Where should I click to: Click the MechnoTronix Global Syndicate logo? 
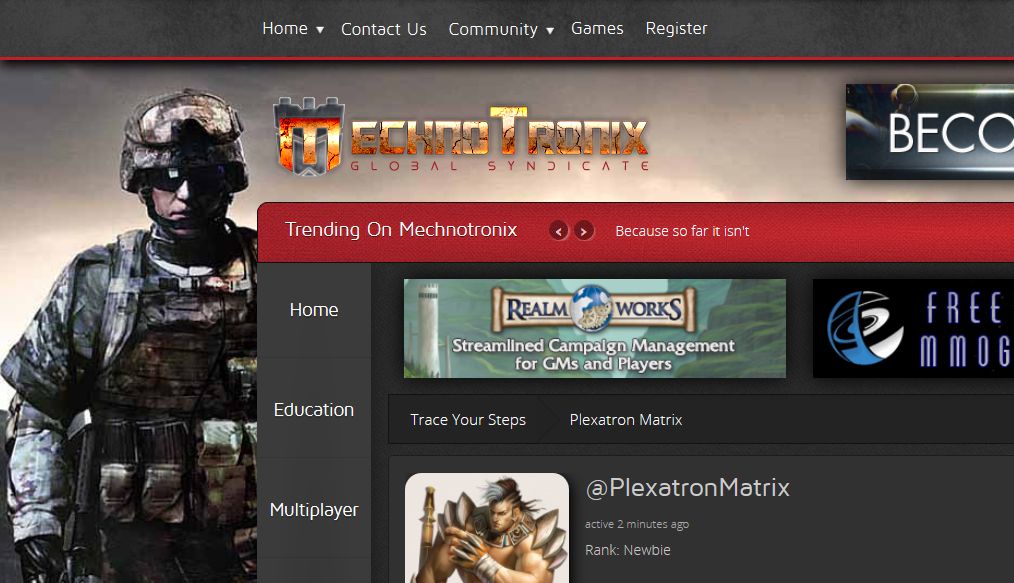coord(461,136)
